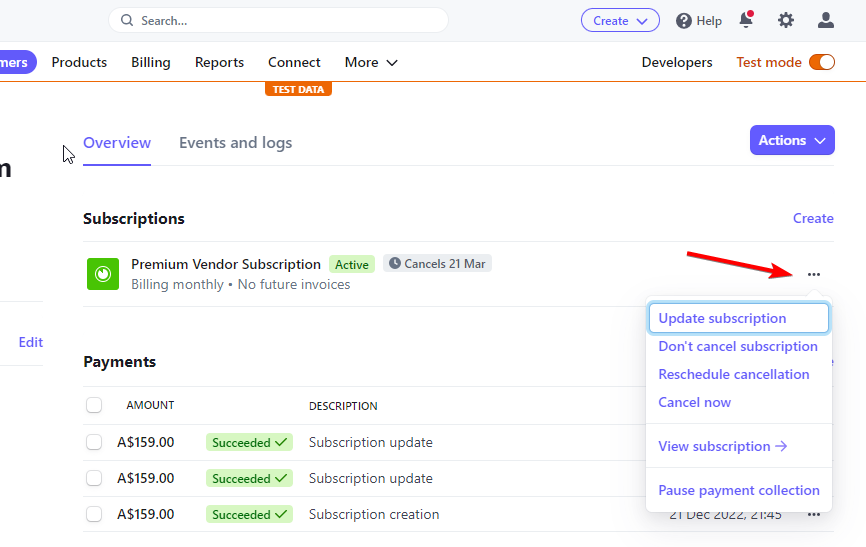Switch to the Overview tab
Viewport: 866px width, 547px height.
(x=117, y=143)
